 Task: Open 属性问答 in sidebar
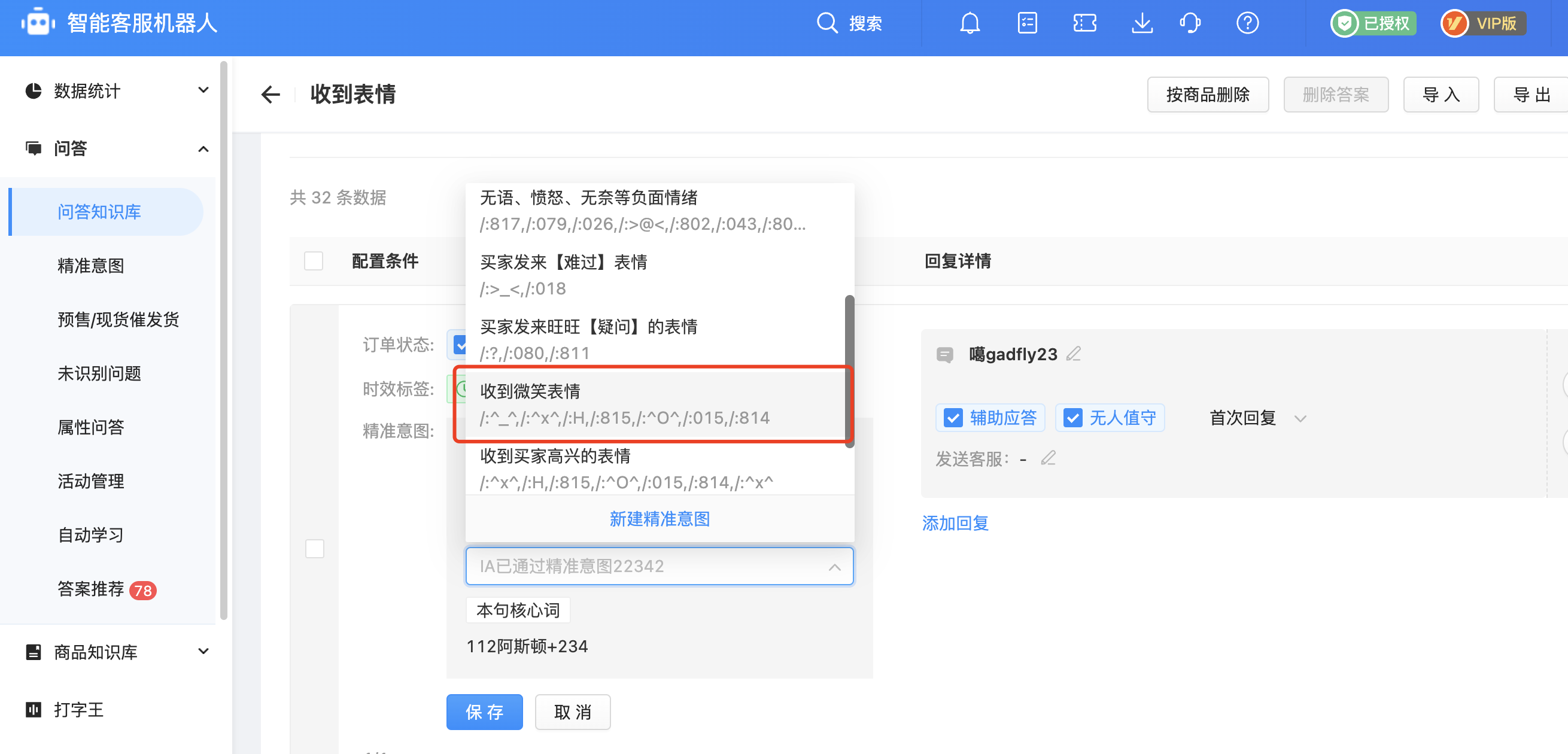(x=91, y=427)
